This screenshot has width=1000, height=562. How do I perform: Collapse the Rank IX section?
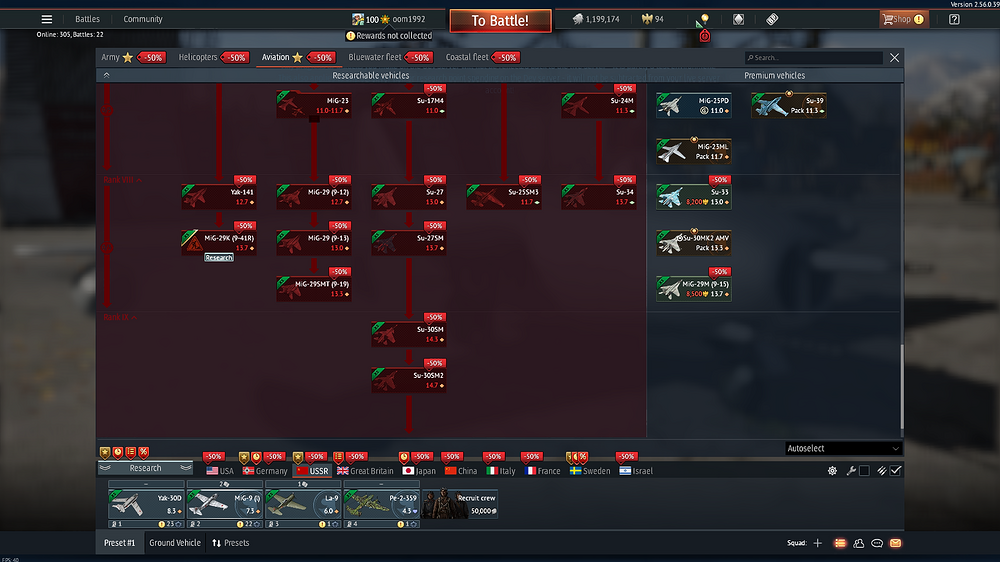120,317
